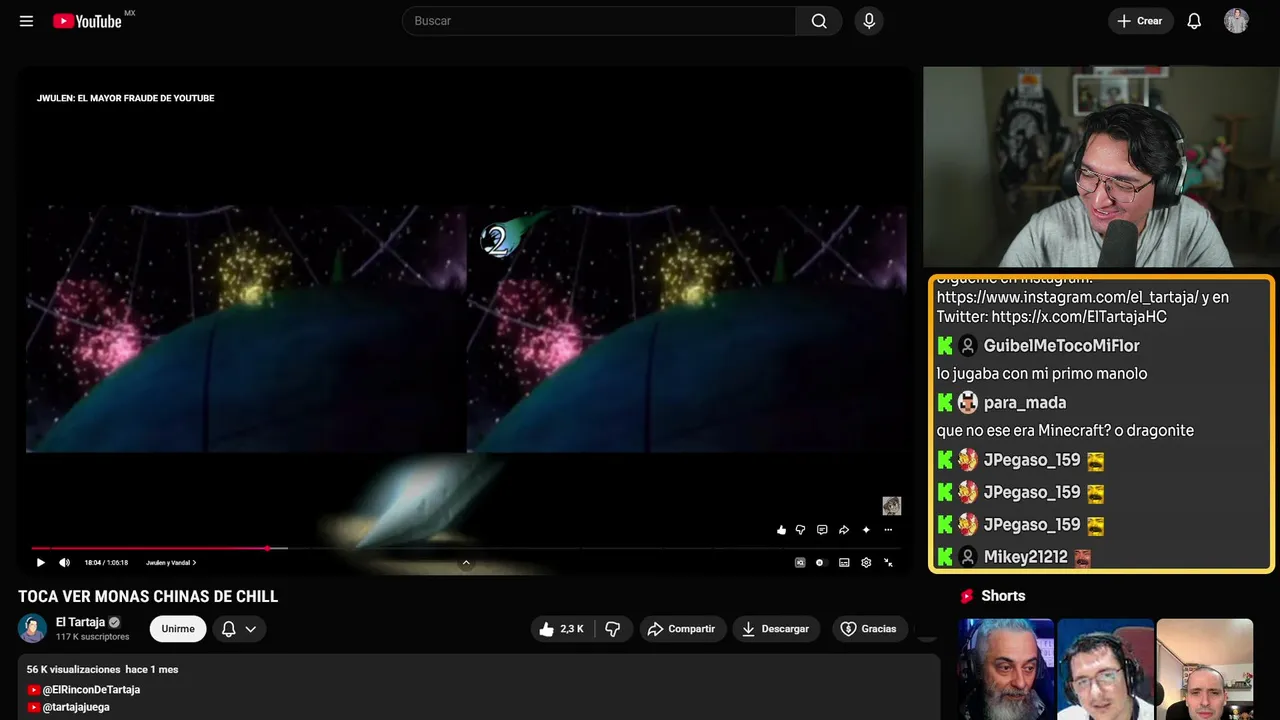Open the El Tartaja channel name
The width and height of the screenshot is (1280, 720).
pos(80,622)
